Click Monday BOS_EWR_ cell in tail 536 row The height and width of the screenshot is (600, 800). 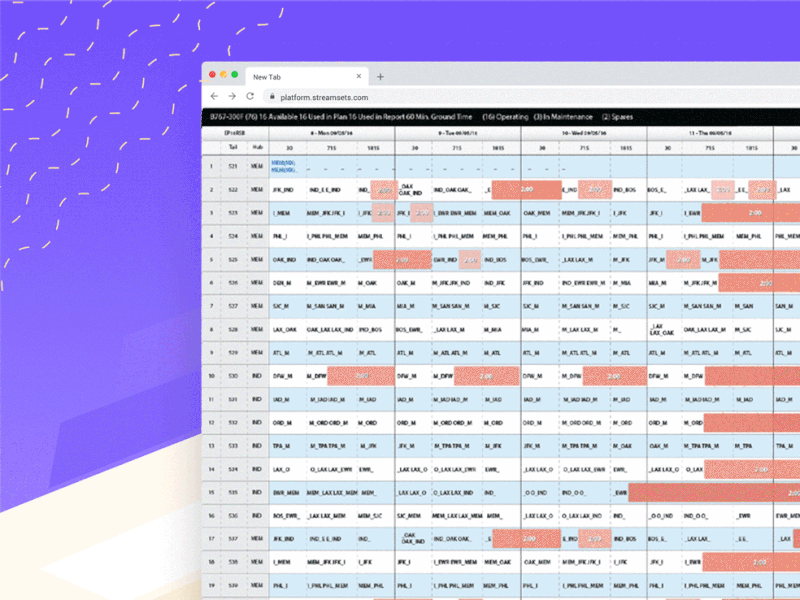[286, 516]
